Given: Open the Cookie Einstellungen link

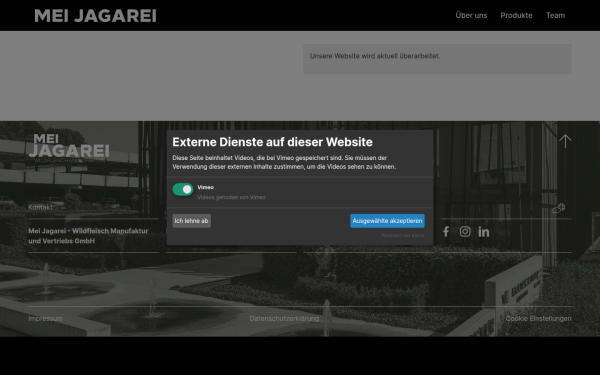Looking at the screenshot, I should point(538,318).
